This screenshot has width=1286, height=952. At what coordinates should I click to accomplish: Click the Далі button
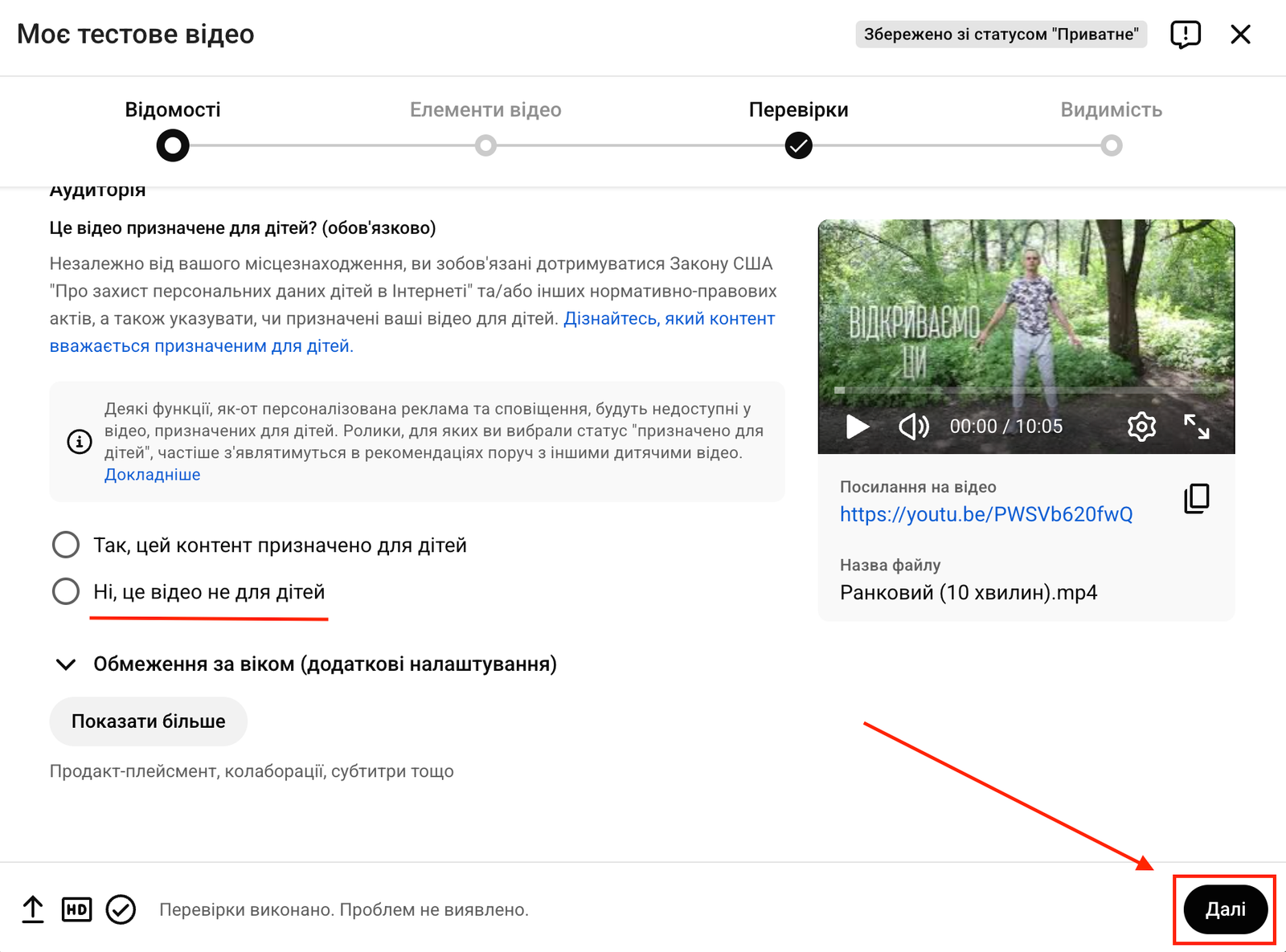(1225, 909)
